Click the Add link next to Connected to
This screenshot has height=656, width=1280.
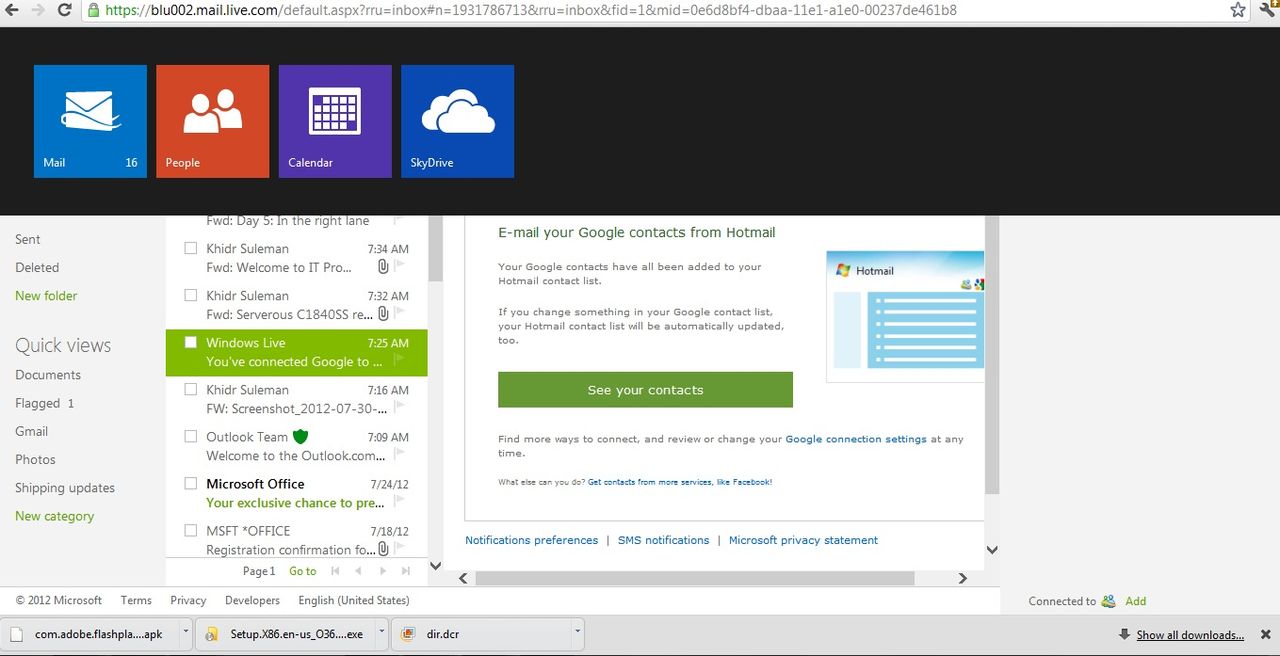(x=1136, y=601)
